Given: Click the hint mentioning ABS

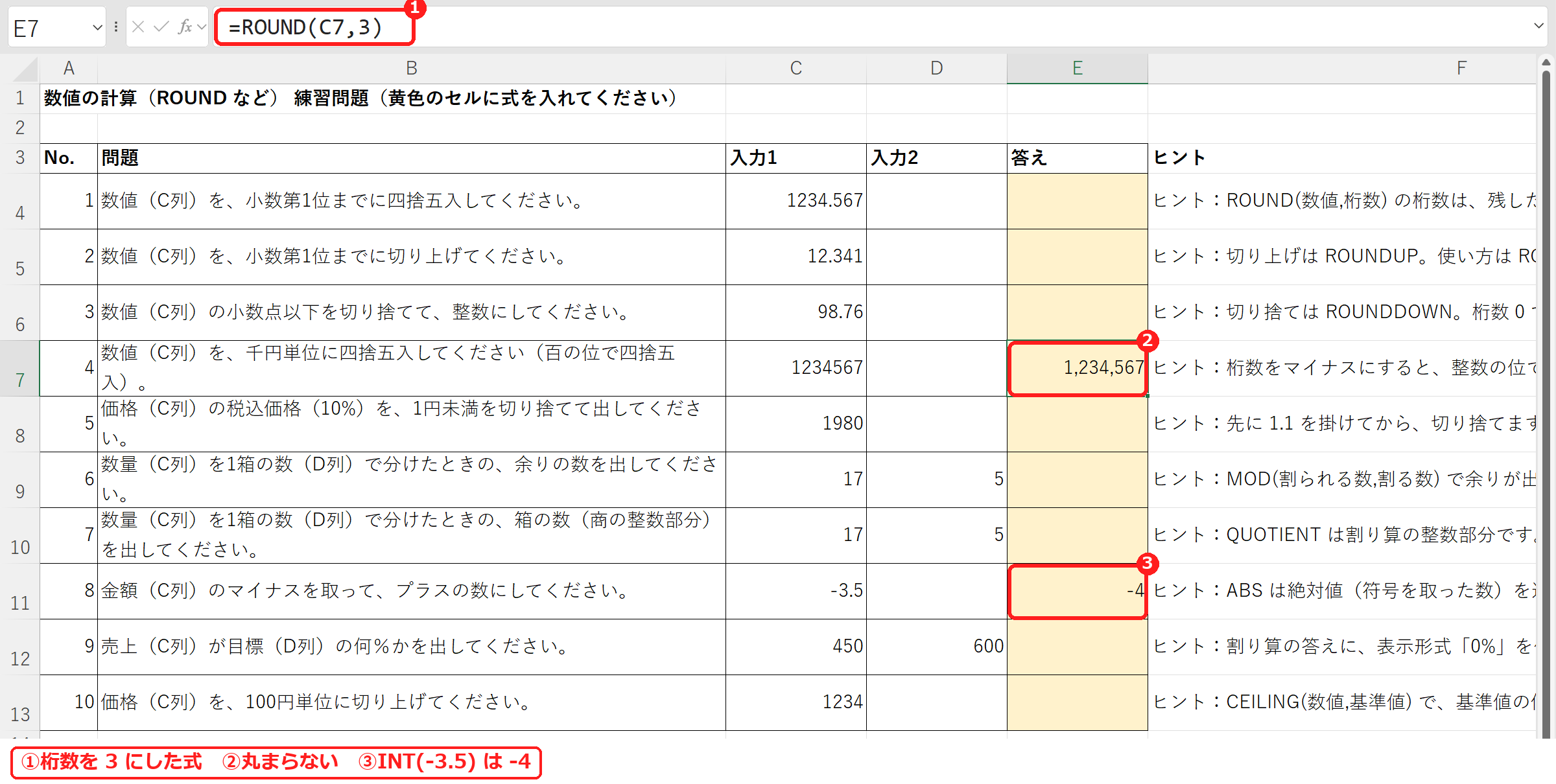Looking at the screenshot, I should point(1342,591).
